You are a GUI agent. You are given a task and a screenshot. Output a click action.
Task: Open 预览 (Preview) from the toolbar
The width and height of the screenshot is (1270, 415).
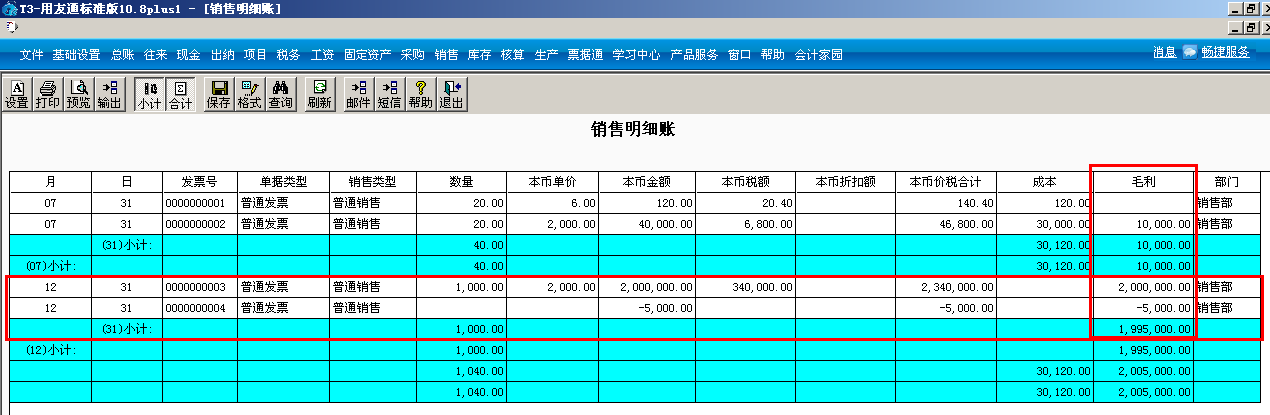(x=78, y=94)
